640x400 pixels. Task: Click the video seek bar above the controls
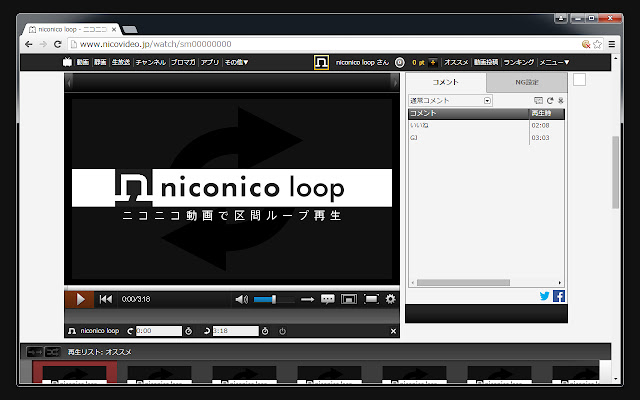pos(232,288)
